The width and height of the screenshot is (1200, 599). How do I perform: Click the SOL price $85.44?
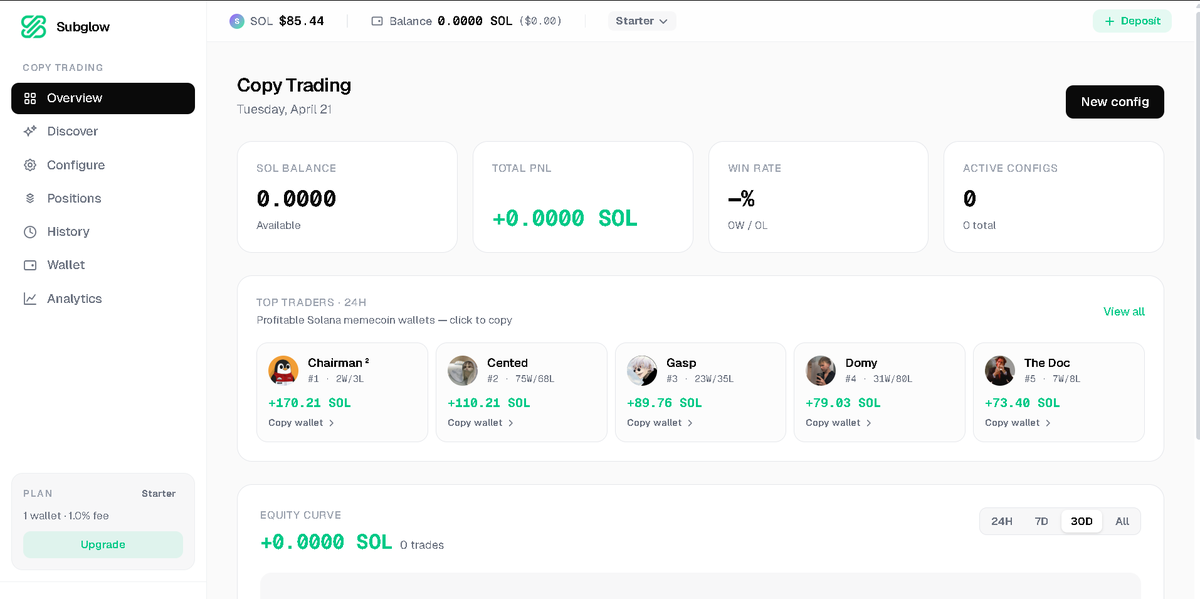pos(301,21)
